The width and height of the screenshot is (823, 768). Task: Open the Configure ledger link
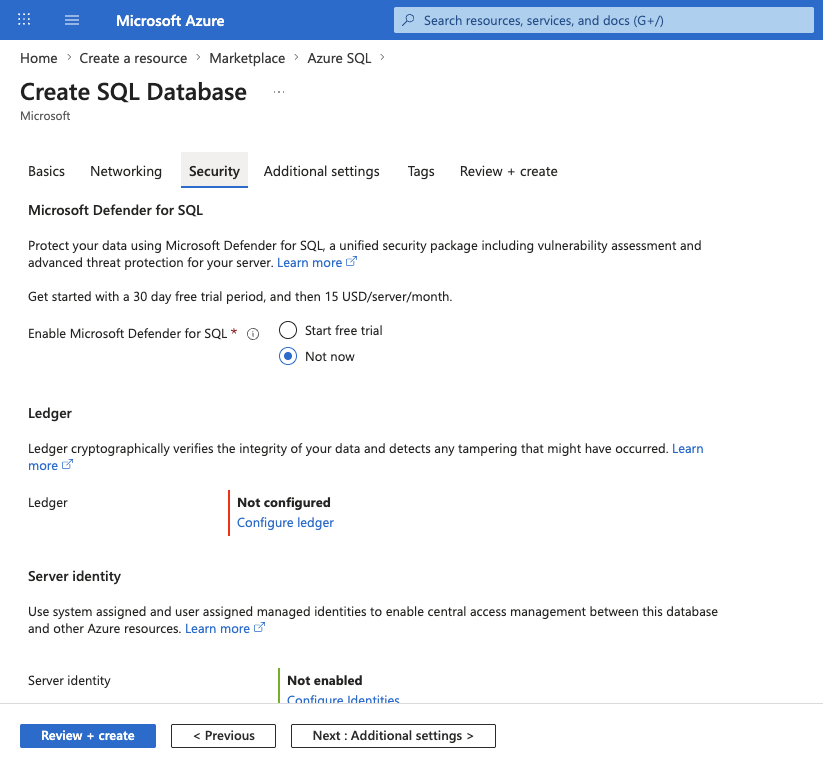pos(285,522)
